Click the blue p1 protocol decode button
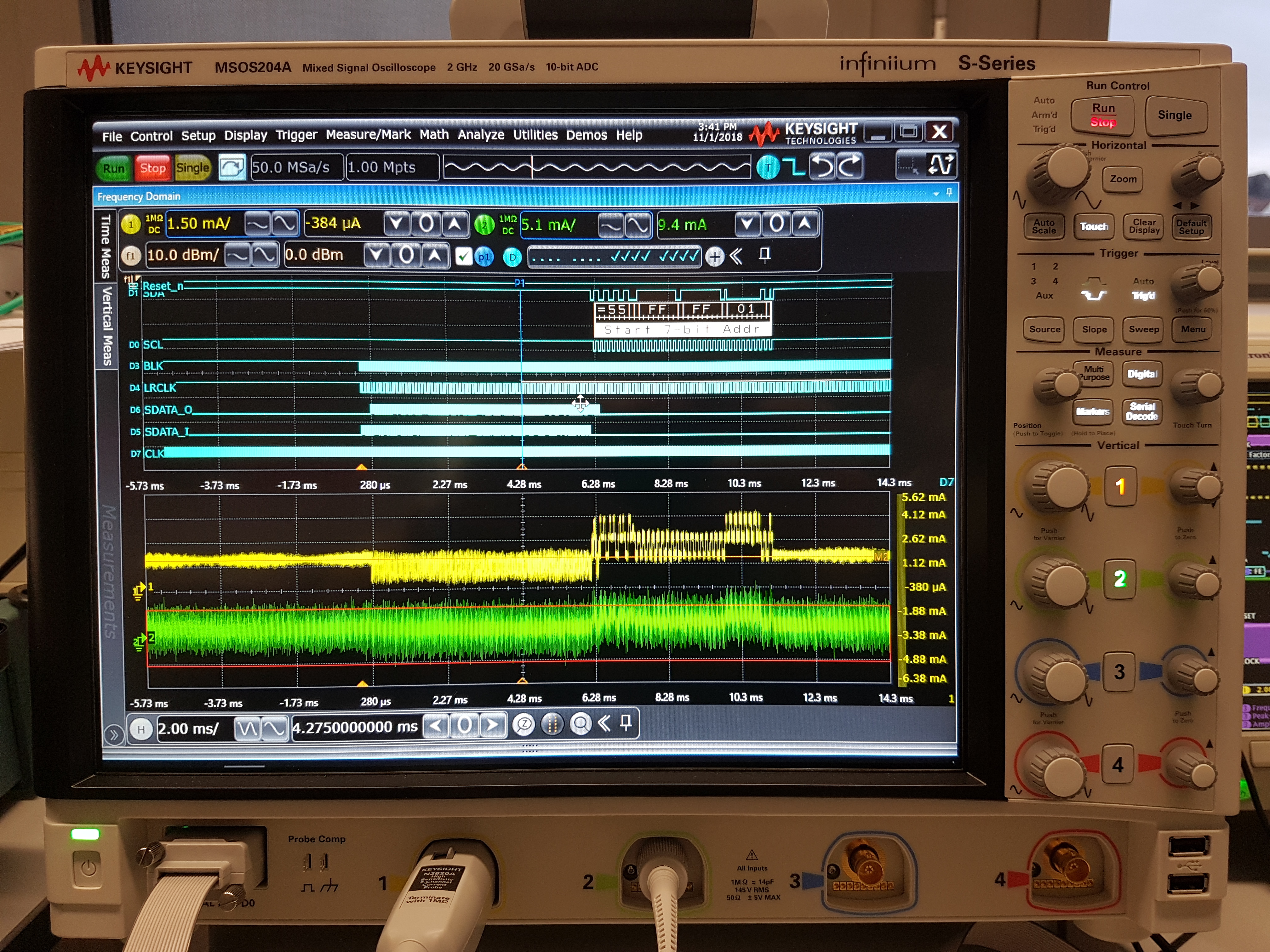This screenshot has width=1270, height=952. [484, 257]
